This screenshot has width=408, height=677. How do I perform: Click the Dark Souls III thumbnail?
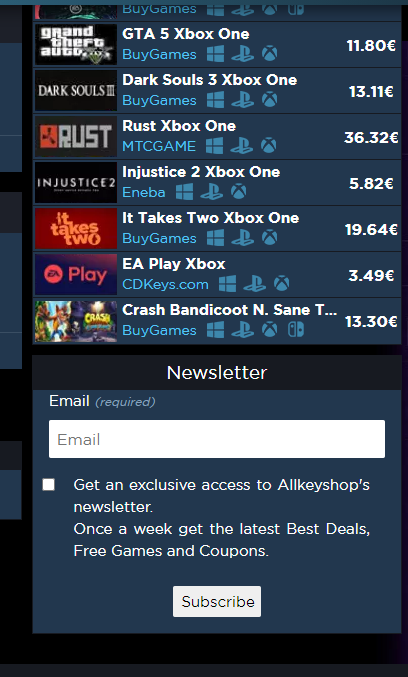point(76,91)
